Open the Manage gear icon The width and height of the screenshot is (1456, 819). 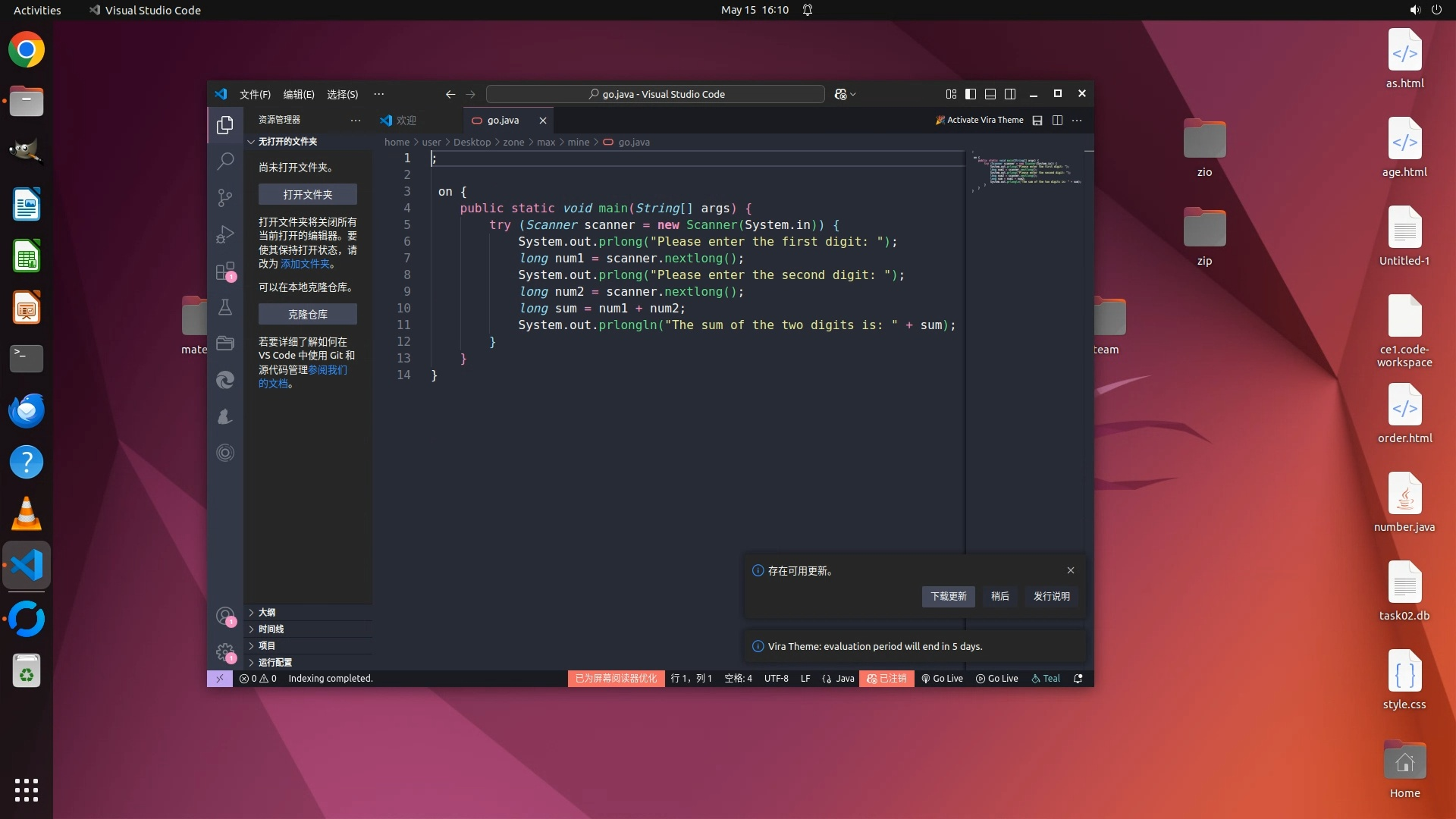tap(224, 651)
